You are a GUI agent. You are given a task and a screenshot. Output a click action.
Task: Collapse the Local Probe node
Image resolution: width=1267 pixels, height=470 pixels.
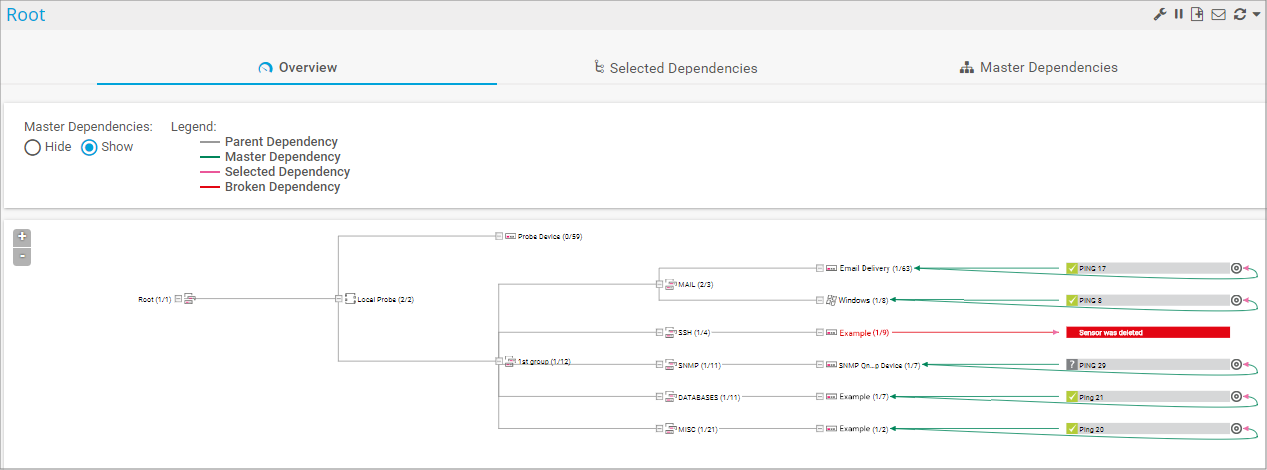[x=338, y=298]
